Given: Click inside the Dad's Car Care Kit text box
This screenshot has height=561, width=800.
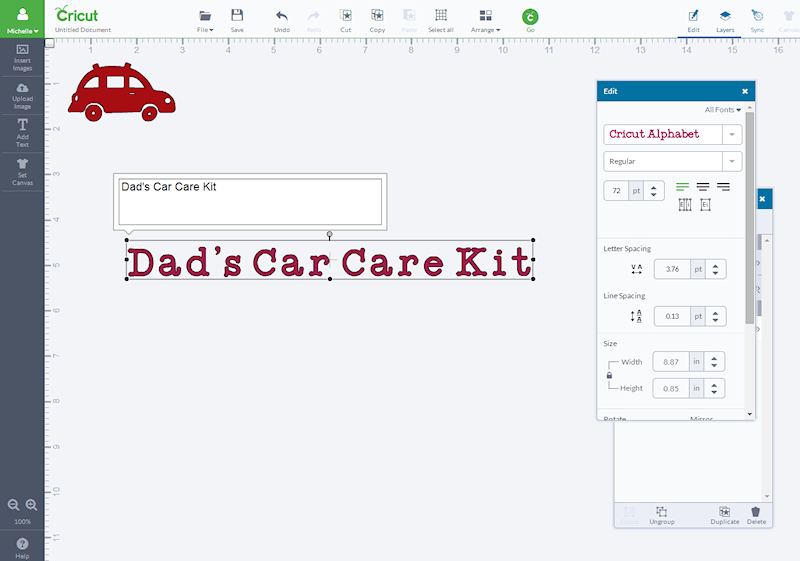Looking at the screenshot, I should [250, 201].
